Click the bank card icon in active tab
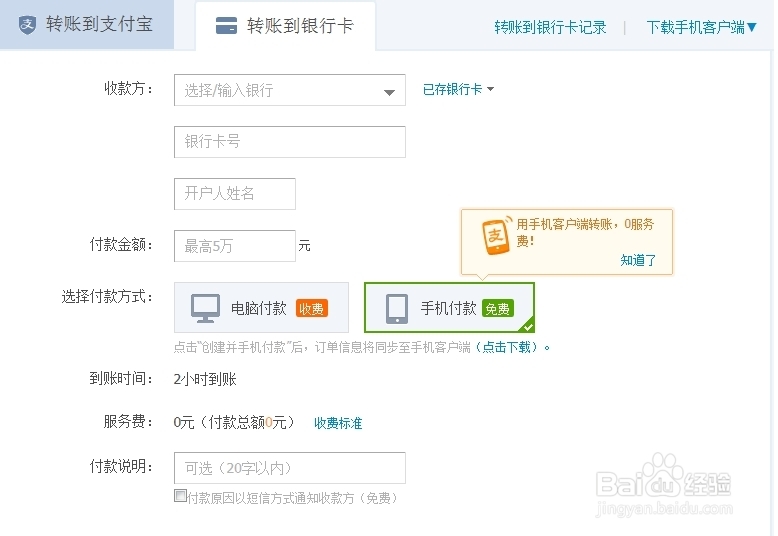This screenshot has height=536, width=778. [x=227, y=26]
